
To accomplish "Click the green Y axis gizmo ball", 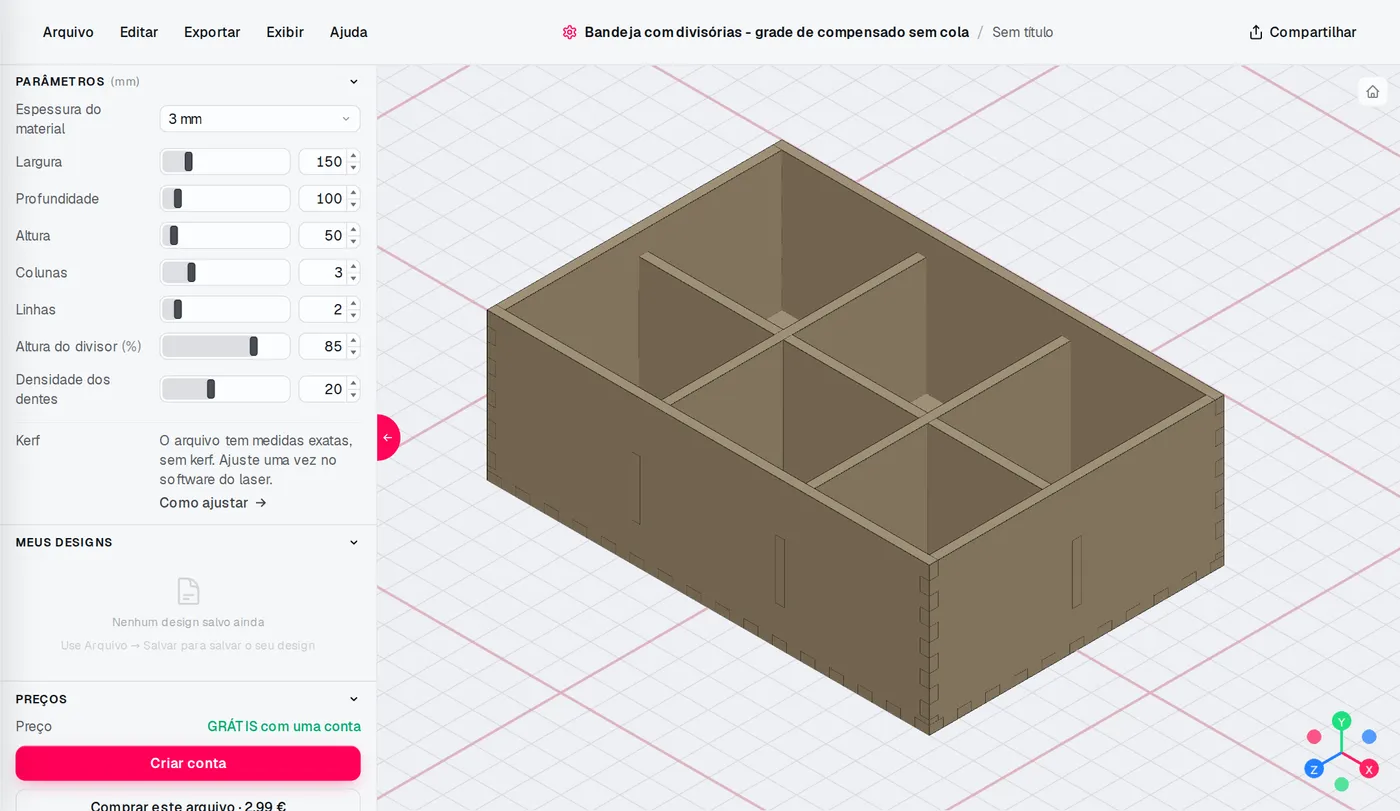I will 1342,720.
